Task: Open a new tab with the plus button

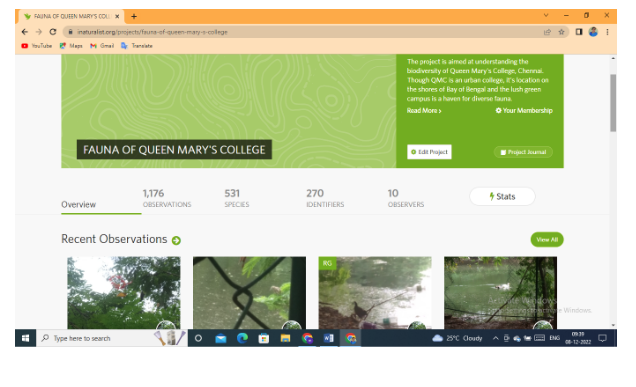Action: pos(134,16)
